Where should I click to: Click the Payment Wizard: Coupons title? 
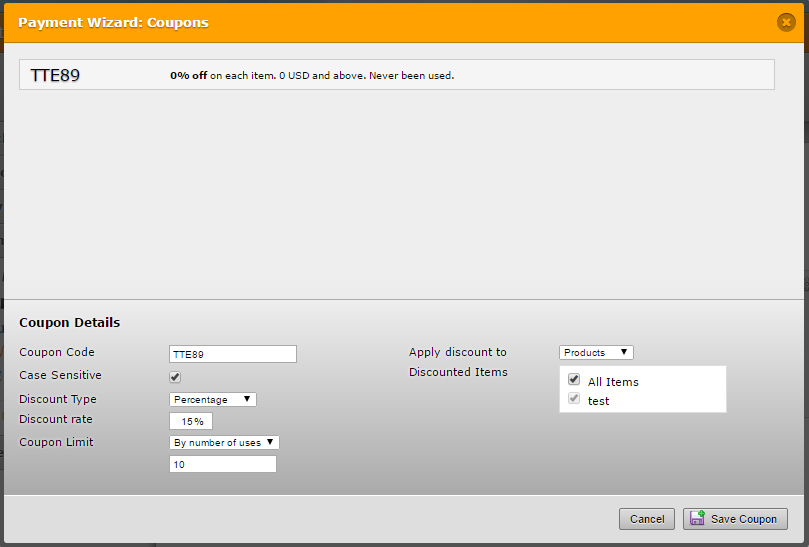tap(113, 22)
